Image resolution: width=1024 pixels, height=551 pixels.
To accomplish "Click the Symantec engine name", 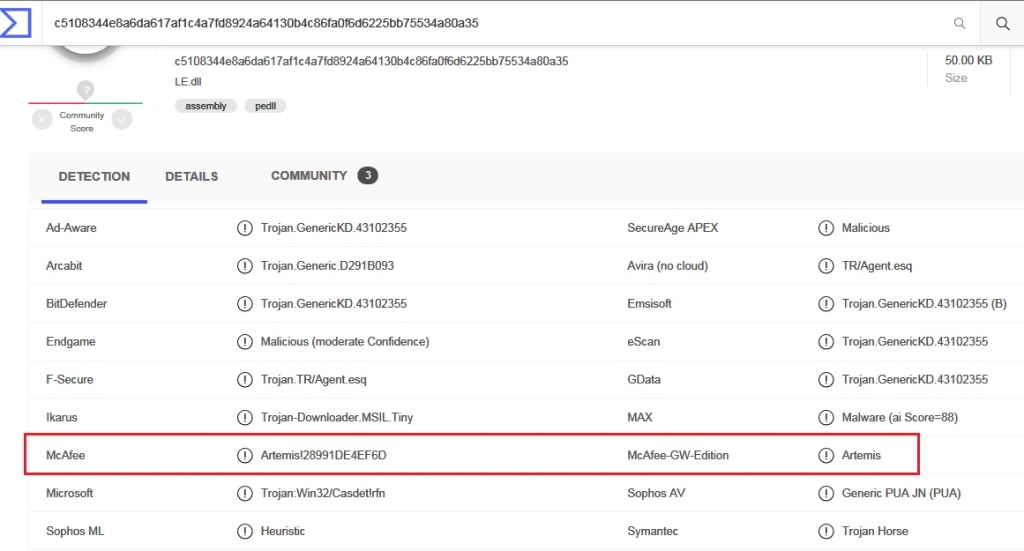I will click(652, 531).
